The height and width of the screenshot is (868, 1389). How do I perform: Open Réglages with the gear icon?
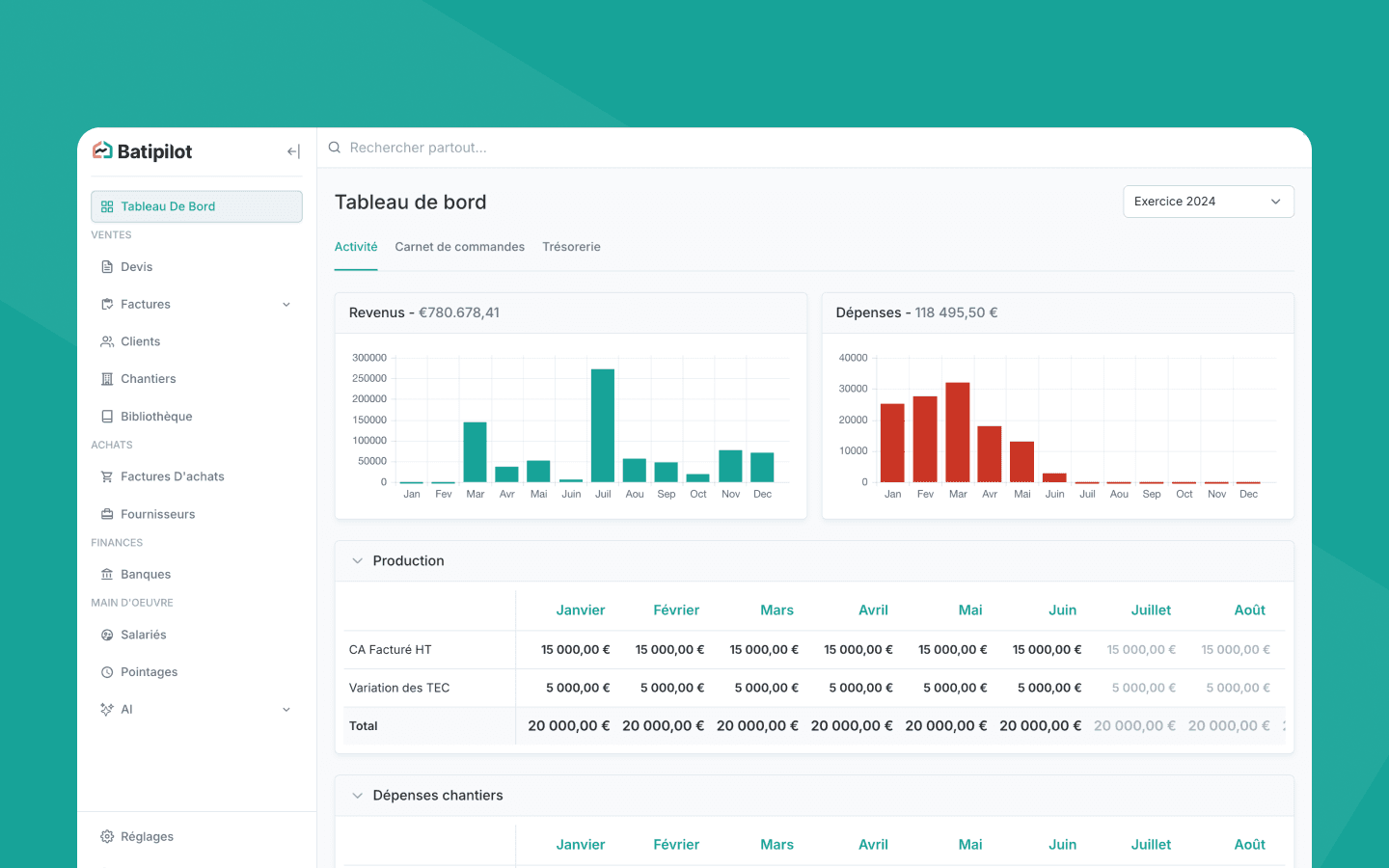[x=107, y=837]
